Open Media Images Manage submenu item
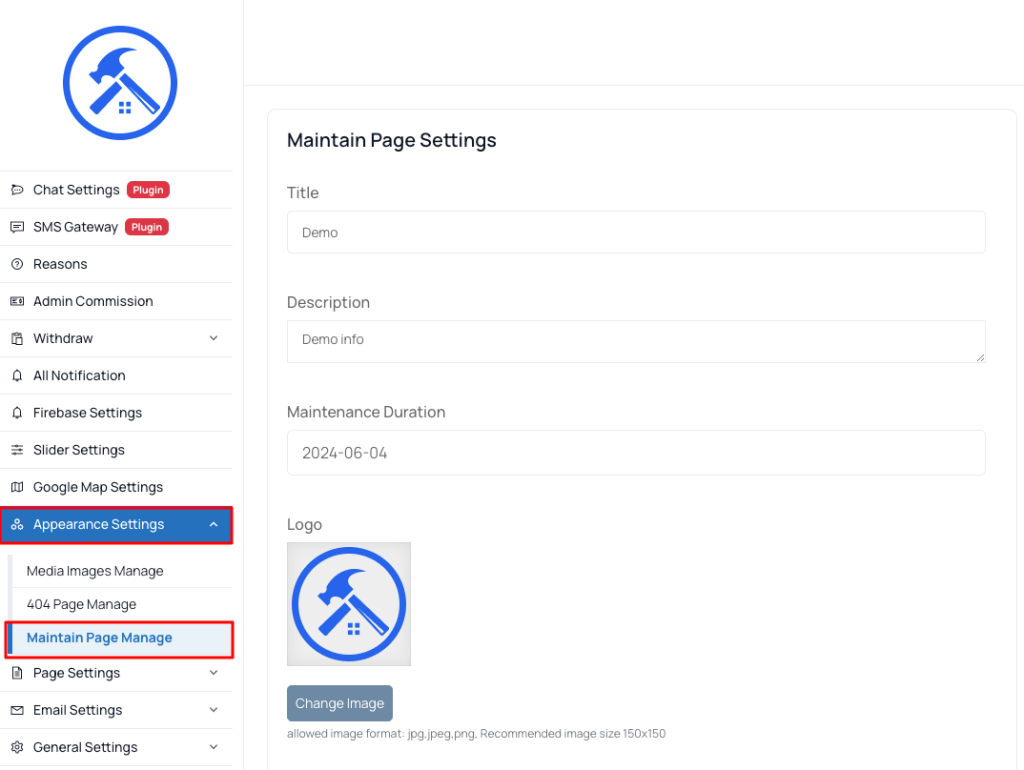Screen dimensions: 1024x770 [95, 571]
